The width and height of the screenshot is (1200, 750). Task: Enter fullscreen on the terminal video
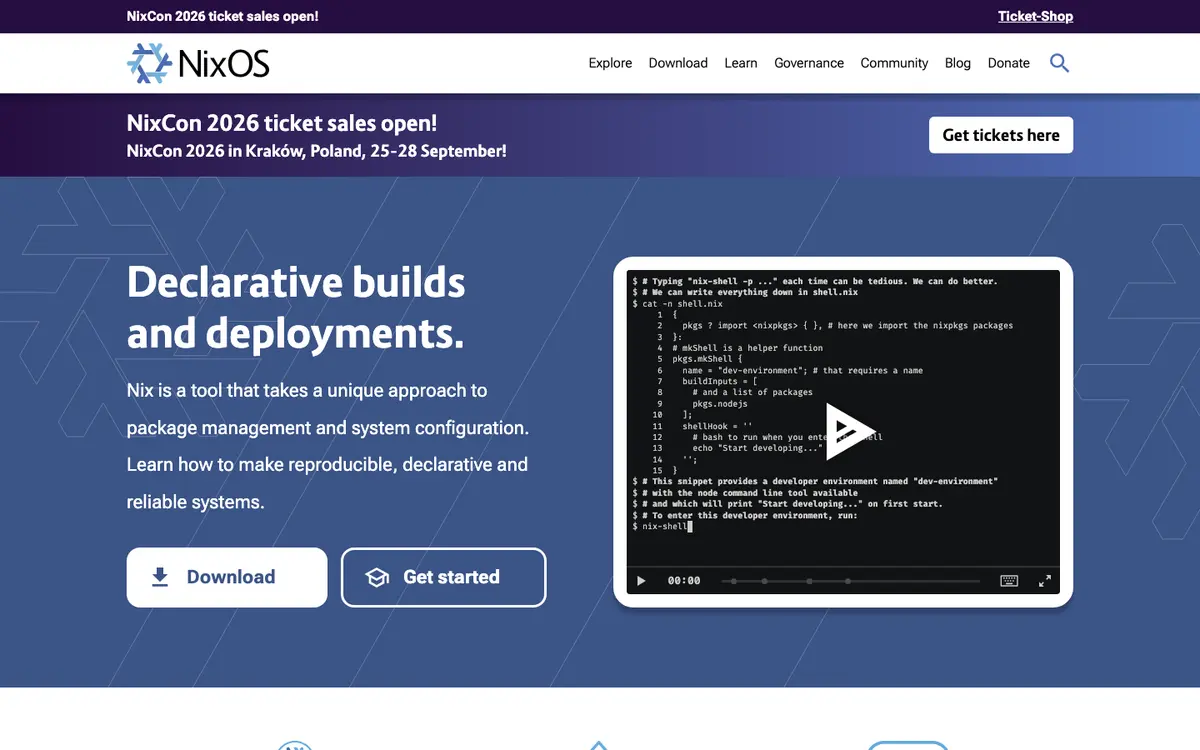(1045, 580)
